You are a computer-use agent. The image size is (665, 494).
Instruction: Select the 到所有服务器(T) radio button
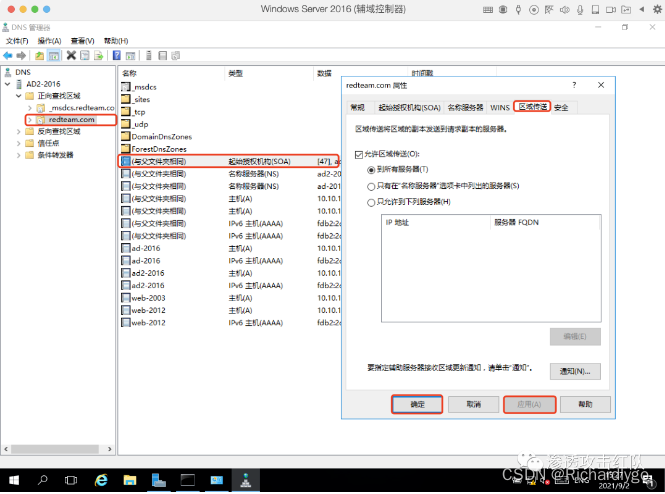pos(371,170)
